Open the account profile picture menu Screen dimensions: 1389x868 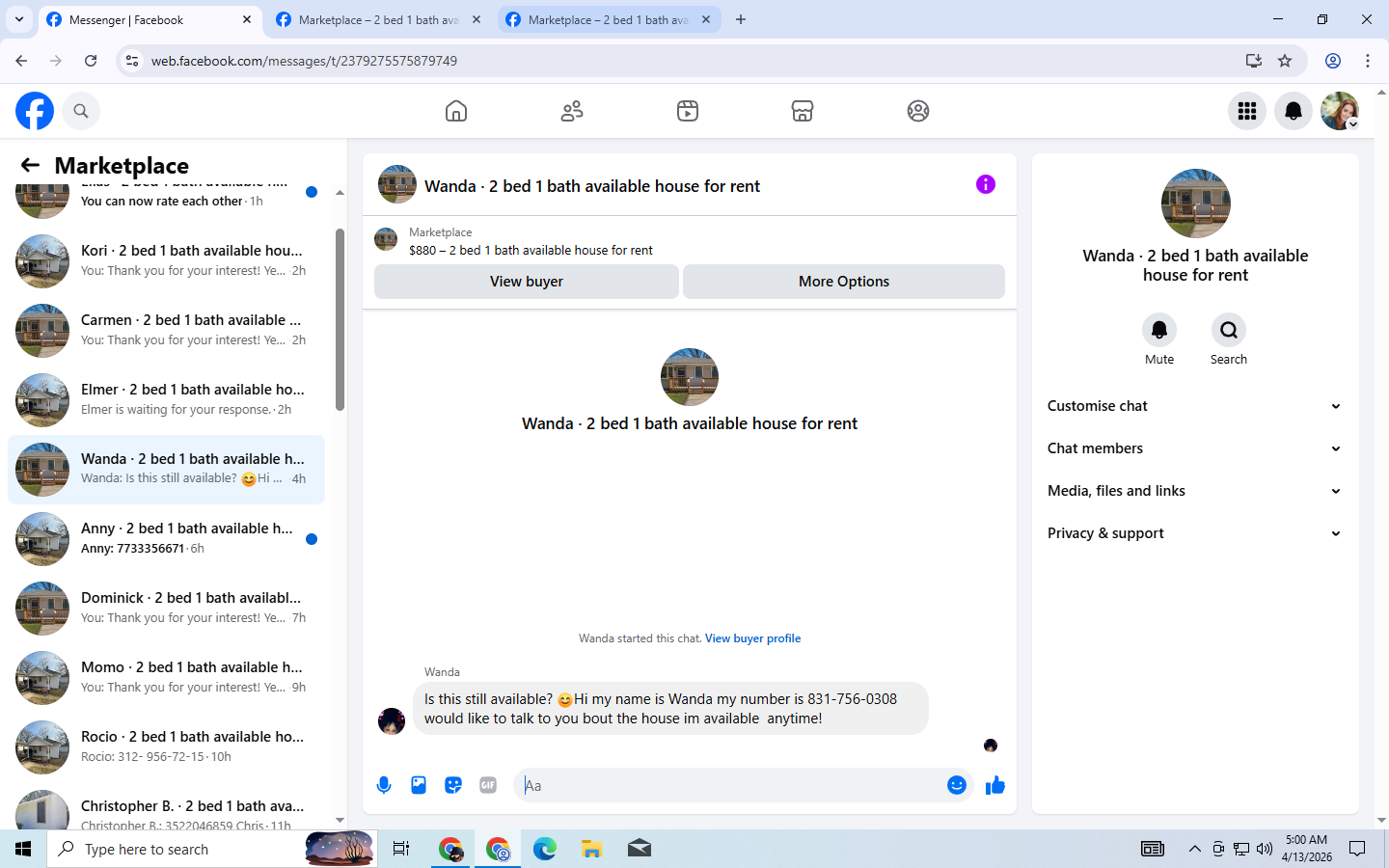click(1340, 111)
